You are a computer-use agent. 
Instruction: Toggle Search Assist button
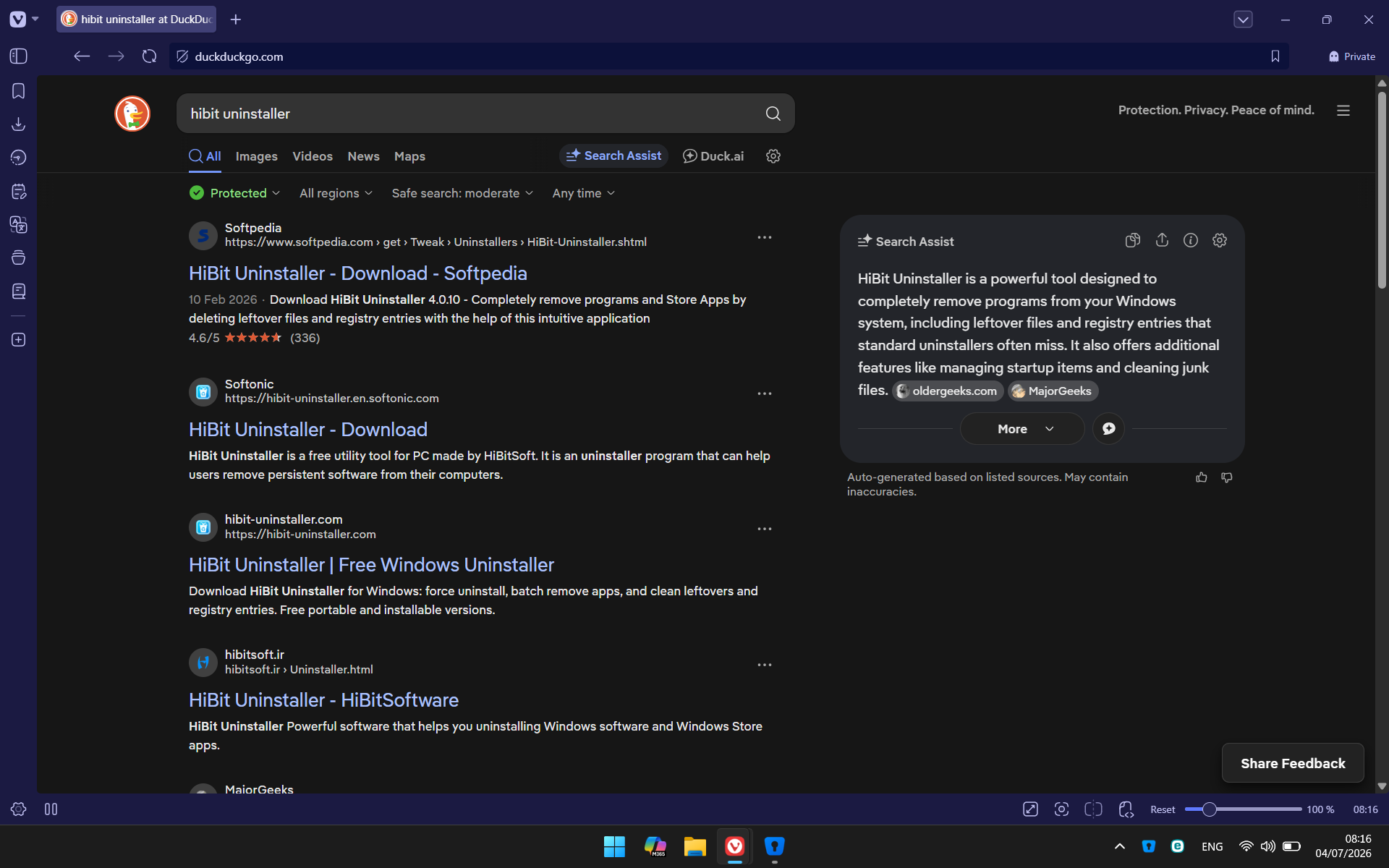point(613,156)
